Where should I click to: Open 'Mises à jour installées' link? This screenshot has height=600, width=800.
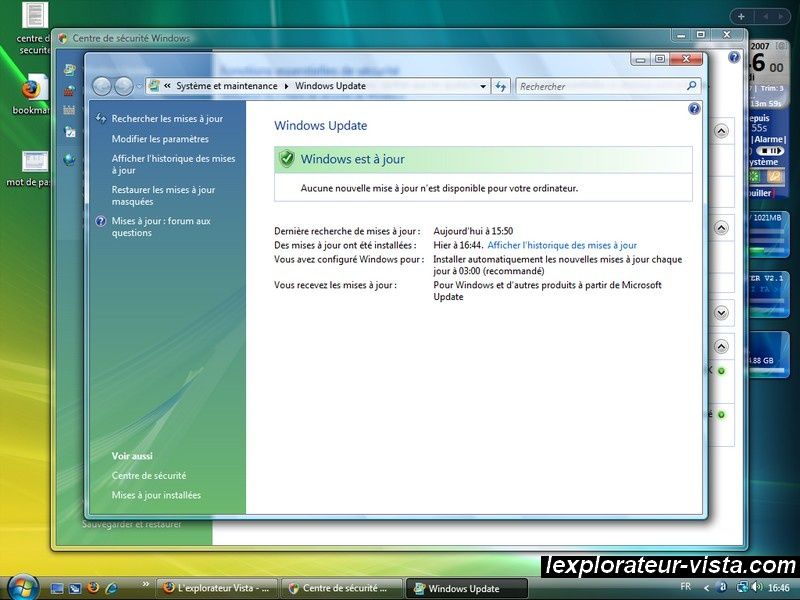(156, 495)
